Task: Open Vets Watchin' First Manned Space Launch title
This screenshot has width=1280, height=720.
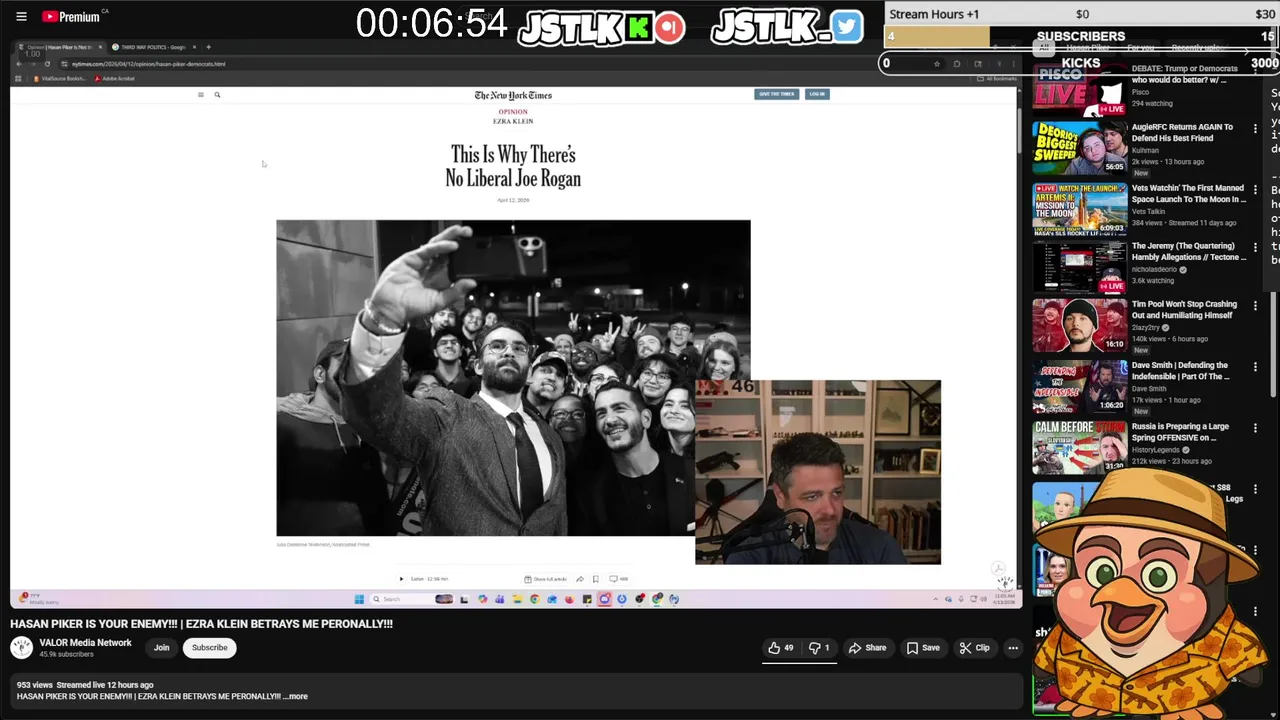Action: pyautogui.click(x=1188, y=194)
